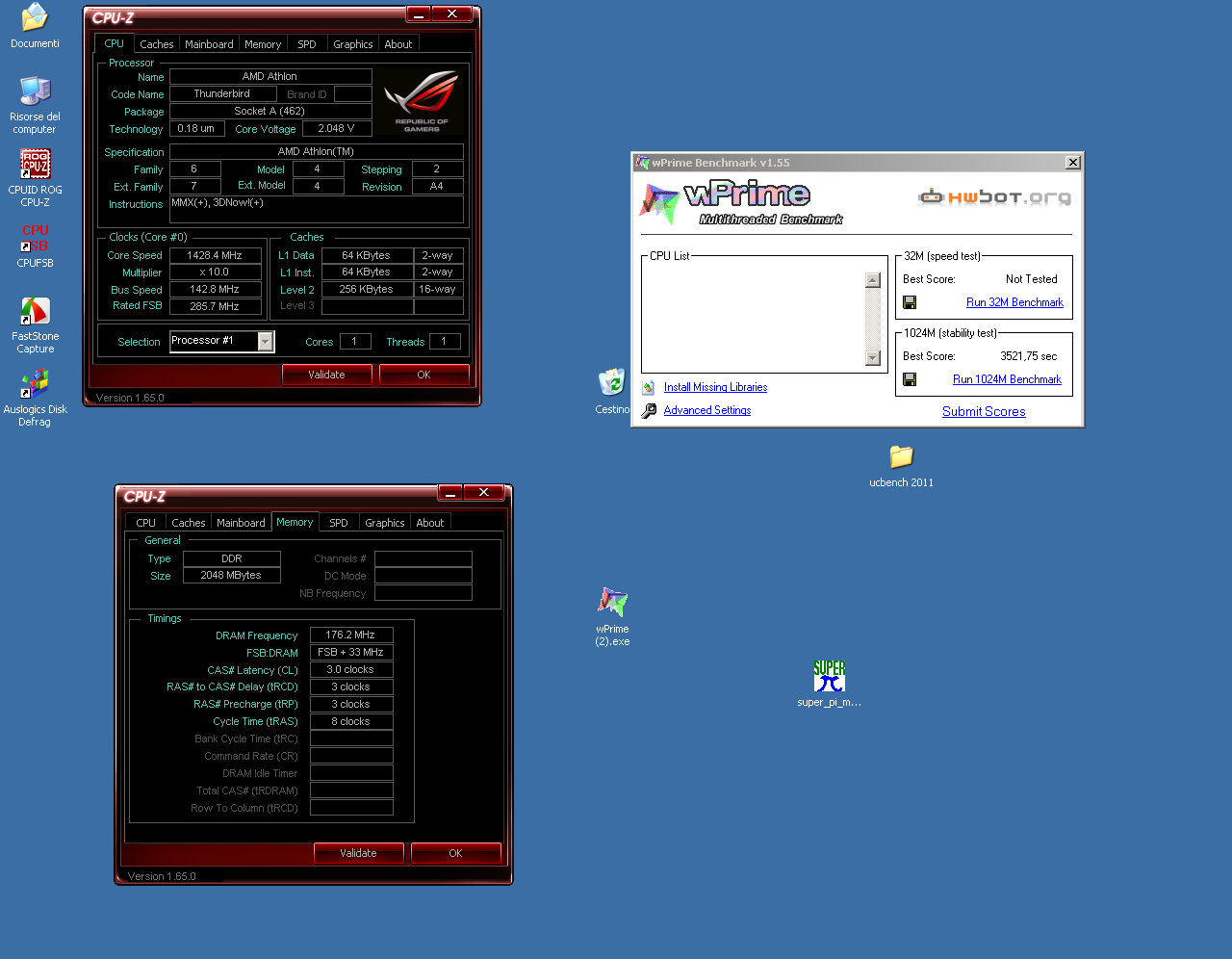The image size is (1232, 959).
Task: Click the memory Size 2048 MBytes value
Action: tap(231, 575)
